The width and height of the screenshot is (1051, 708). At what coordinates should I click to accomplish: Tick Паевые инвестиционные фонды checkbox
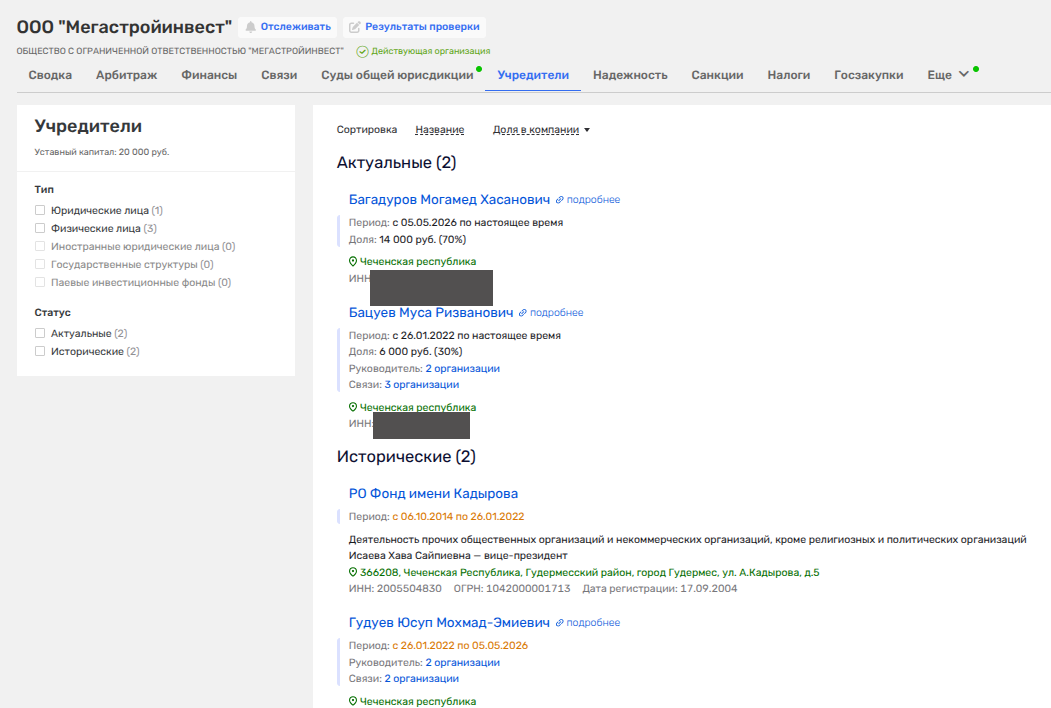click(x=40, y=282)
